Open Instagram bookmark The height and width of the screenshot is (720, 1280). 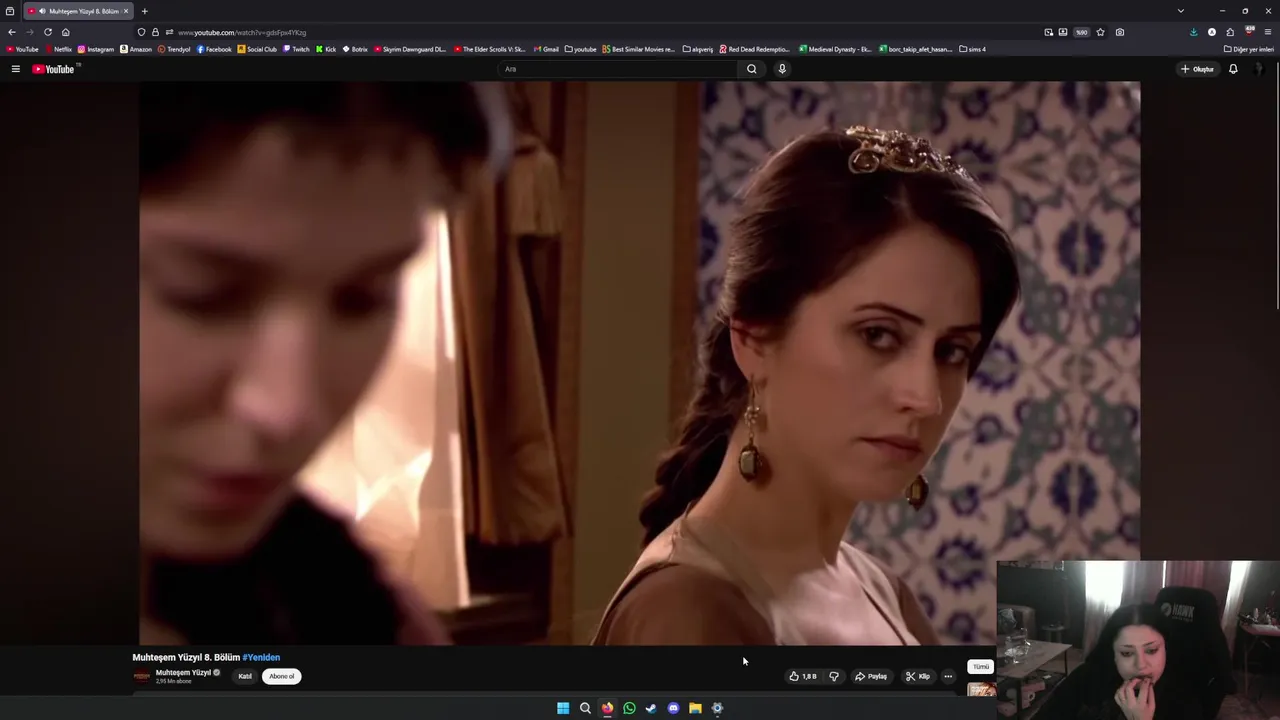coord(96,49)
